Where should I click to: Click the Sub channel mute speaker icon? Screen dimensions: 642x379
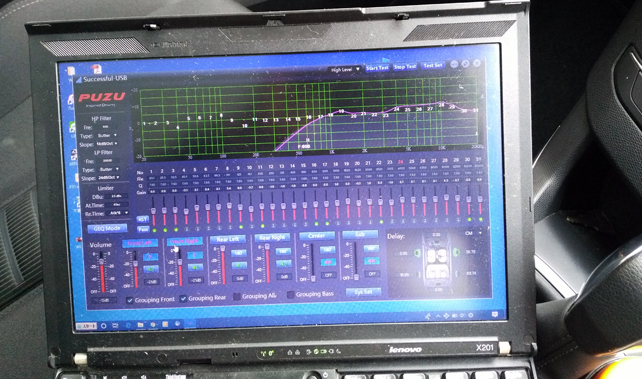371,261
